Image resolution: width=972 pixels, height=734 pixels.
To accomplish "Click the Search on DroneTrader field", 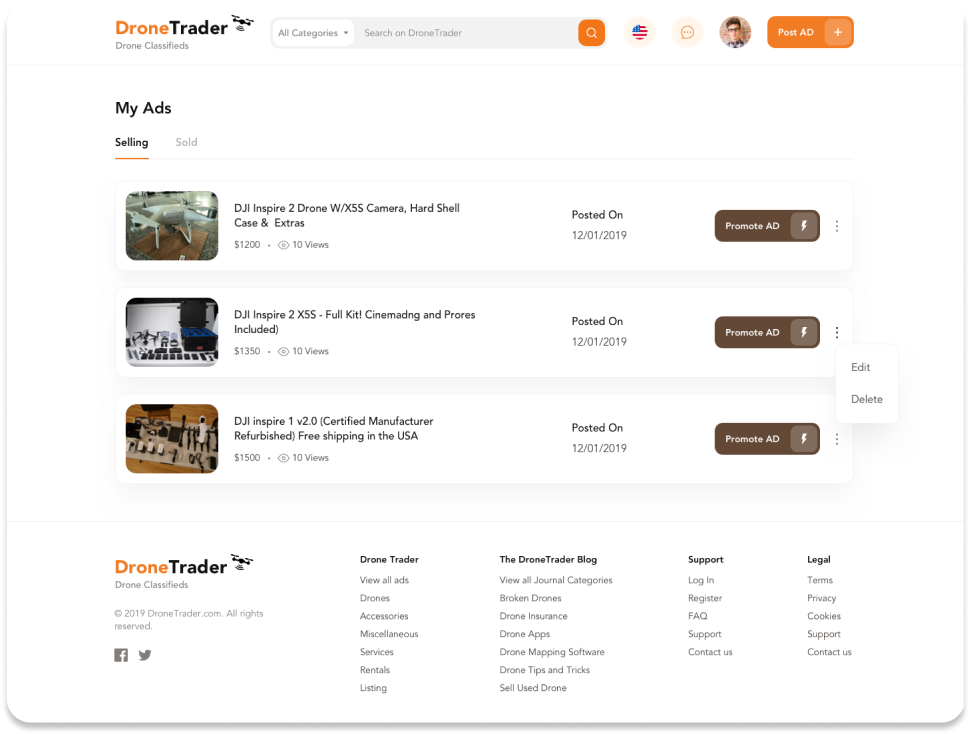I will pos(467,33).
